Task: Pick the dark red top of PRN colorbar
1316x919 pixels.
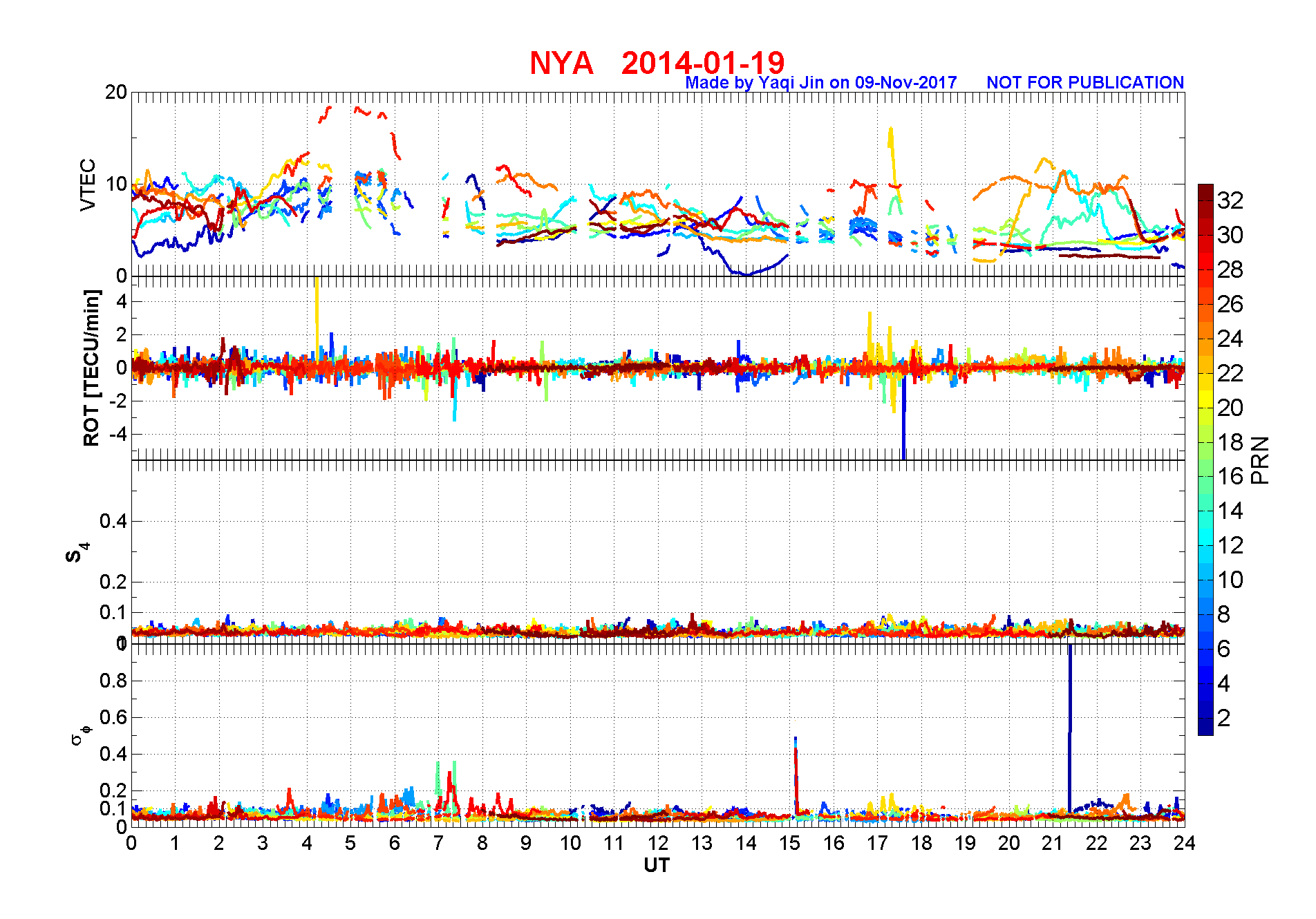Action: click(x=1205, y=191)
